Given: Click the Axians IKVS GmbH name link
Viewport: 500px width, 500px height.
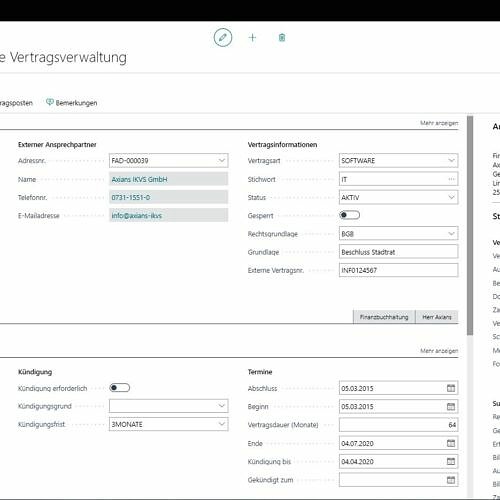Looking at the screenshot, I should click(139, 179).
